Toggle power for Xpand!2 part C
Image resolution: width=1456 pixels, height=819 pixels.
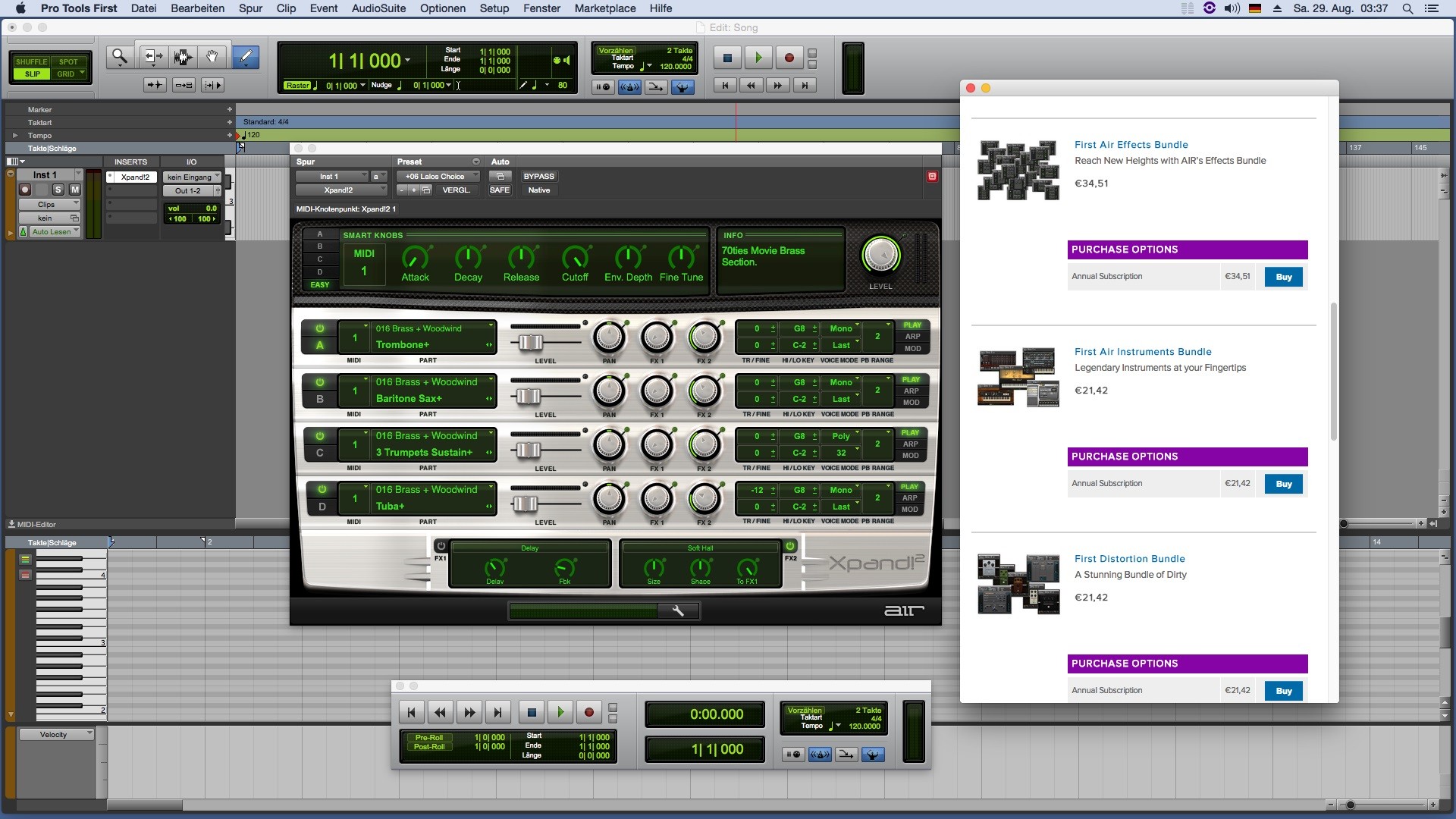click(x=320, y=436)
